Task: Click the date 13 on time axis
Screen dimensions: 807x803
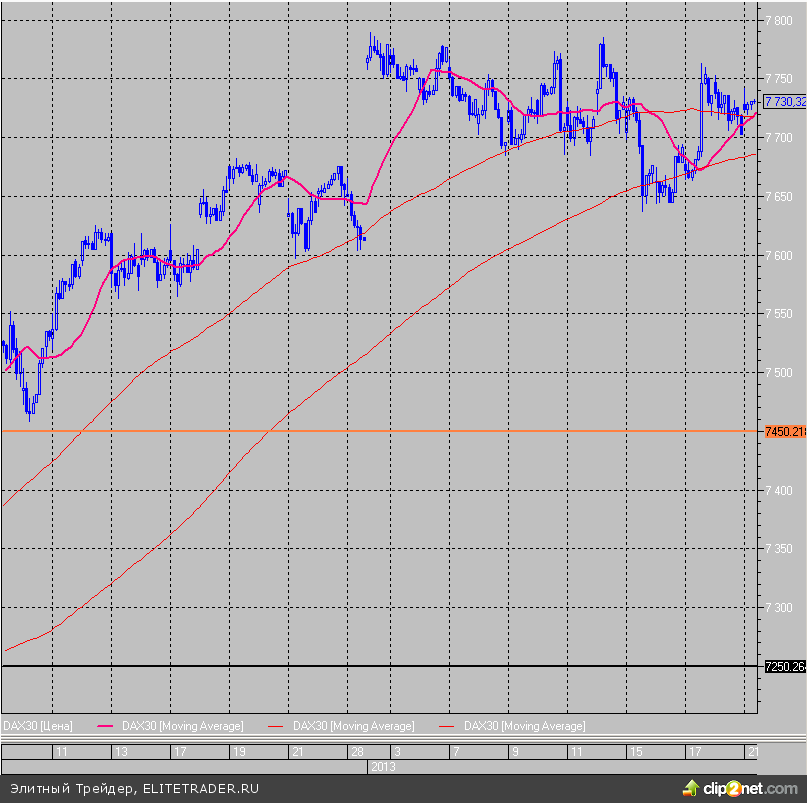Action: tap(121, 751)
